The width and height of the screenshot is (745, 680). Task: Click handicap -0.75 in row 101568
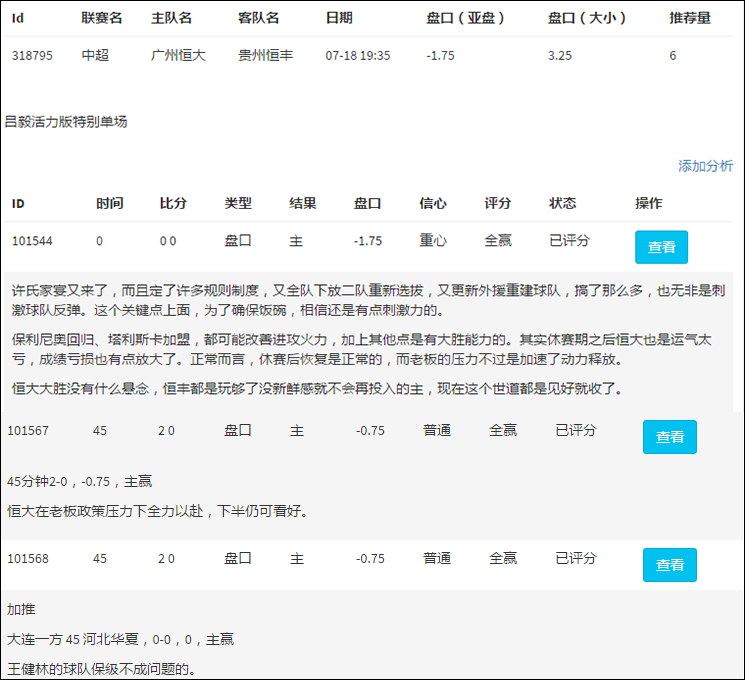370,558
